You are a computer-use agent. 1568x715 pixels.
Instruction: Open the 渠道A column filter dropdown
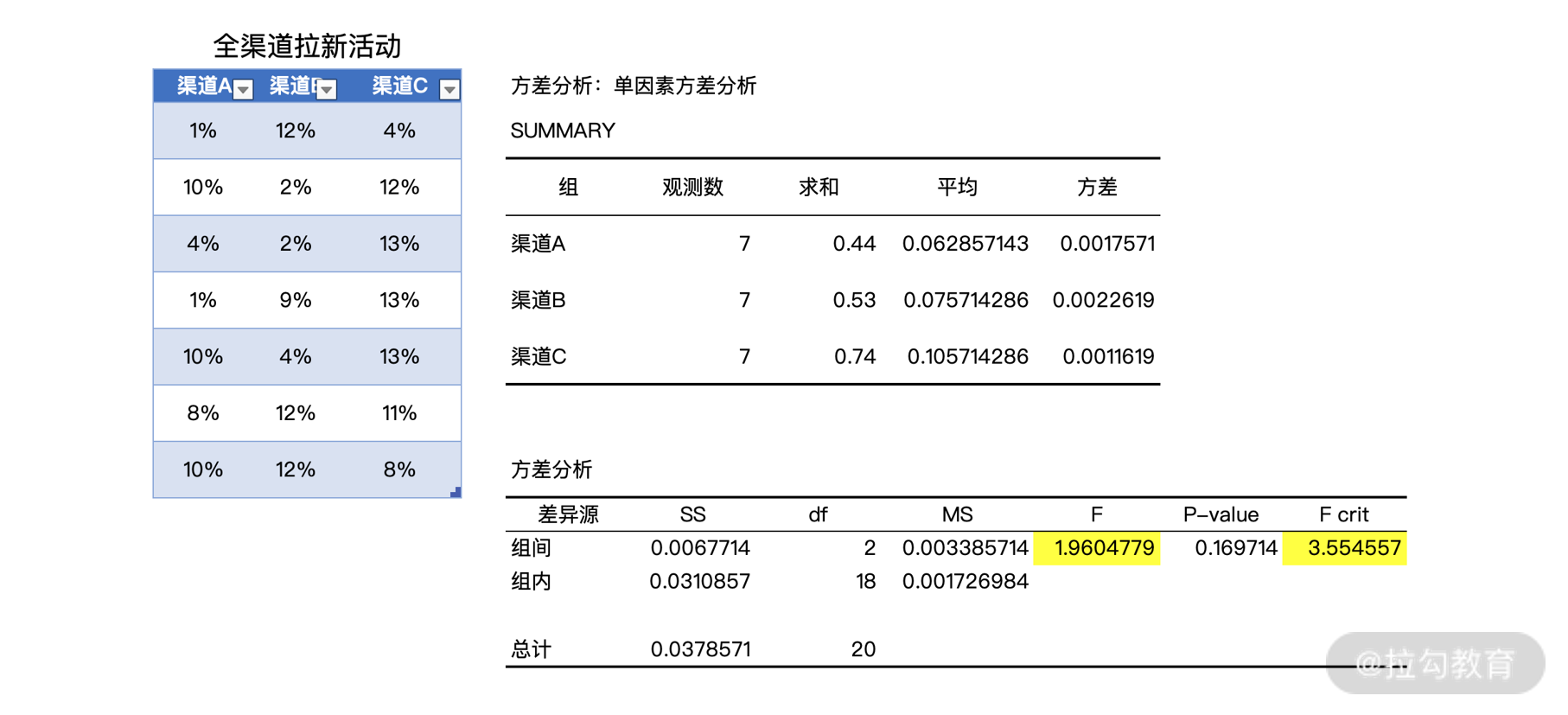point(243,89)
